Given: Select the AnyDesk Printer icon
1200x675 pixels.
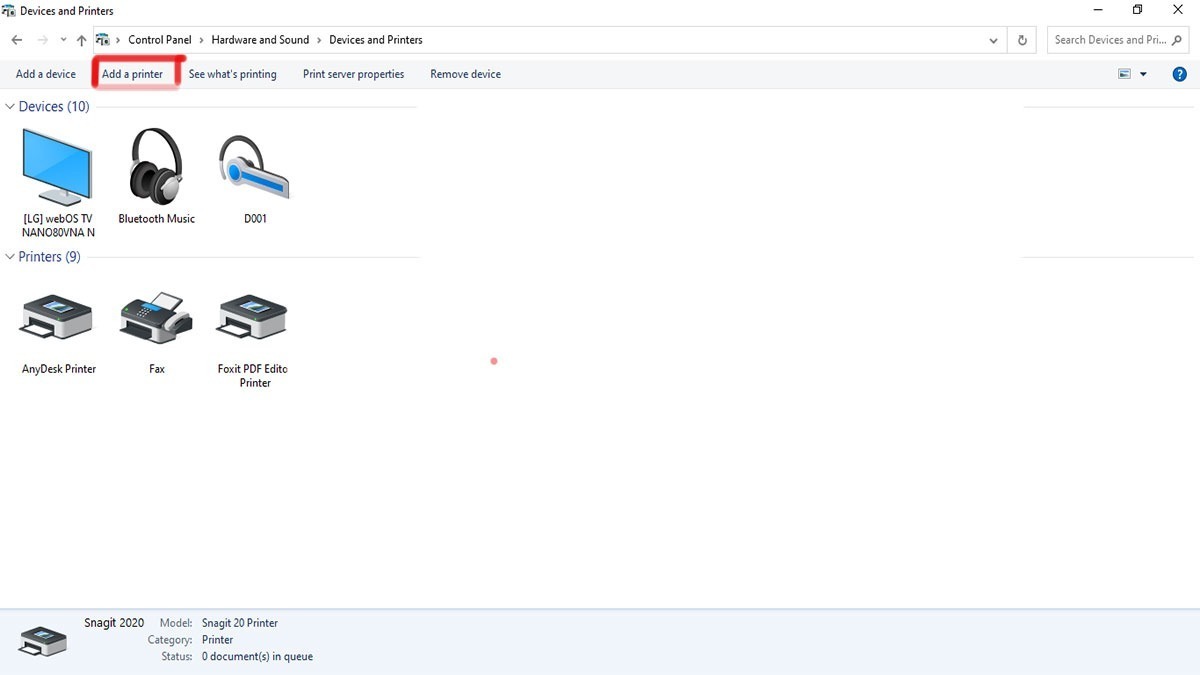Looking at the screenshot, I should coord(58,320).
